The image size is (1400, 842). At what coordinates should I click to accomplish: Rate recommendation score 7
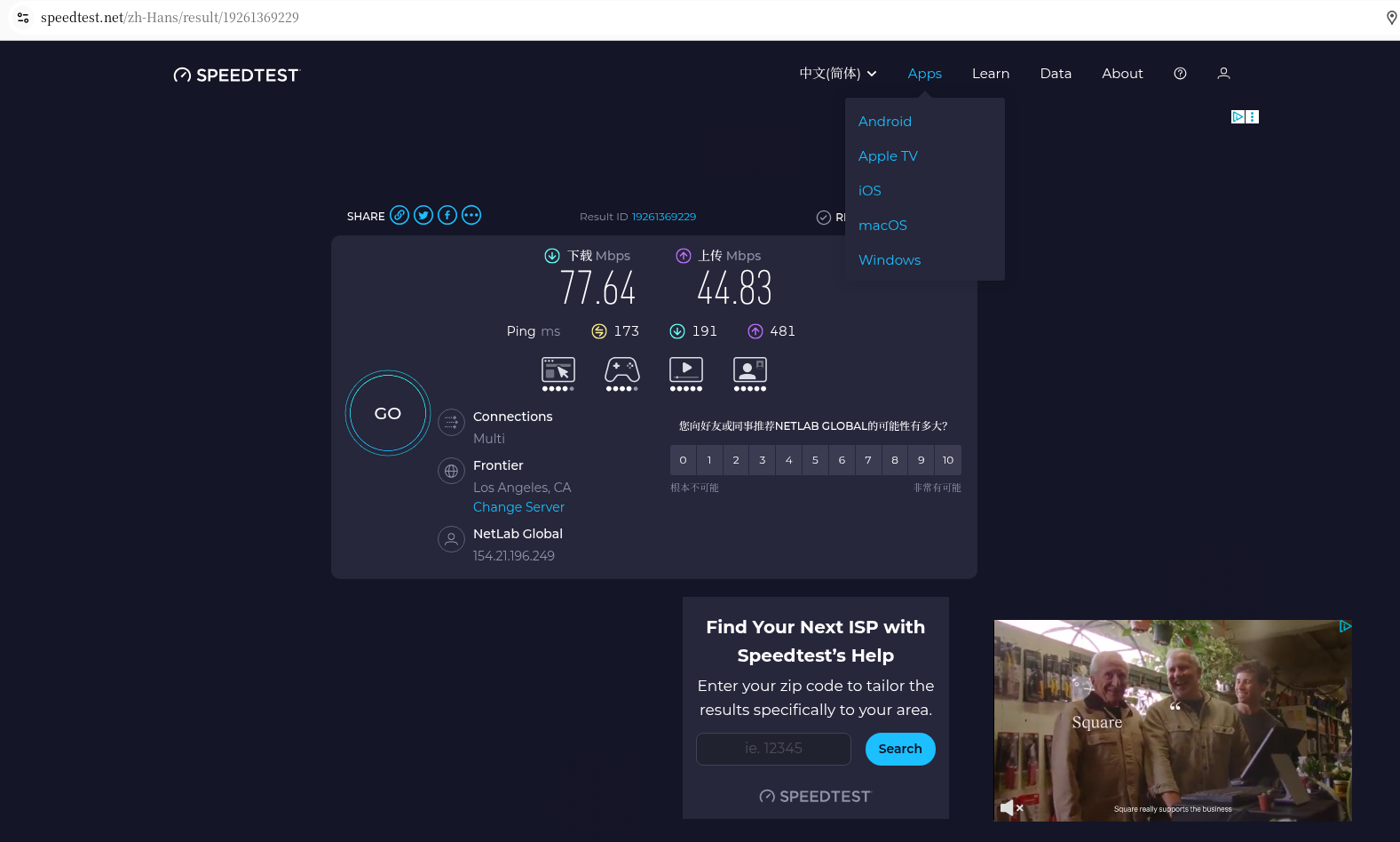[868, 460]
